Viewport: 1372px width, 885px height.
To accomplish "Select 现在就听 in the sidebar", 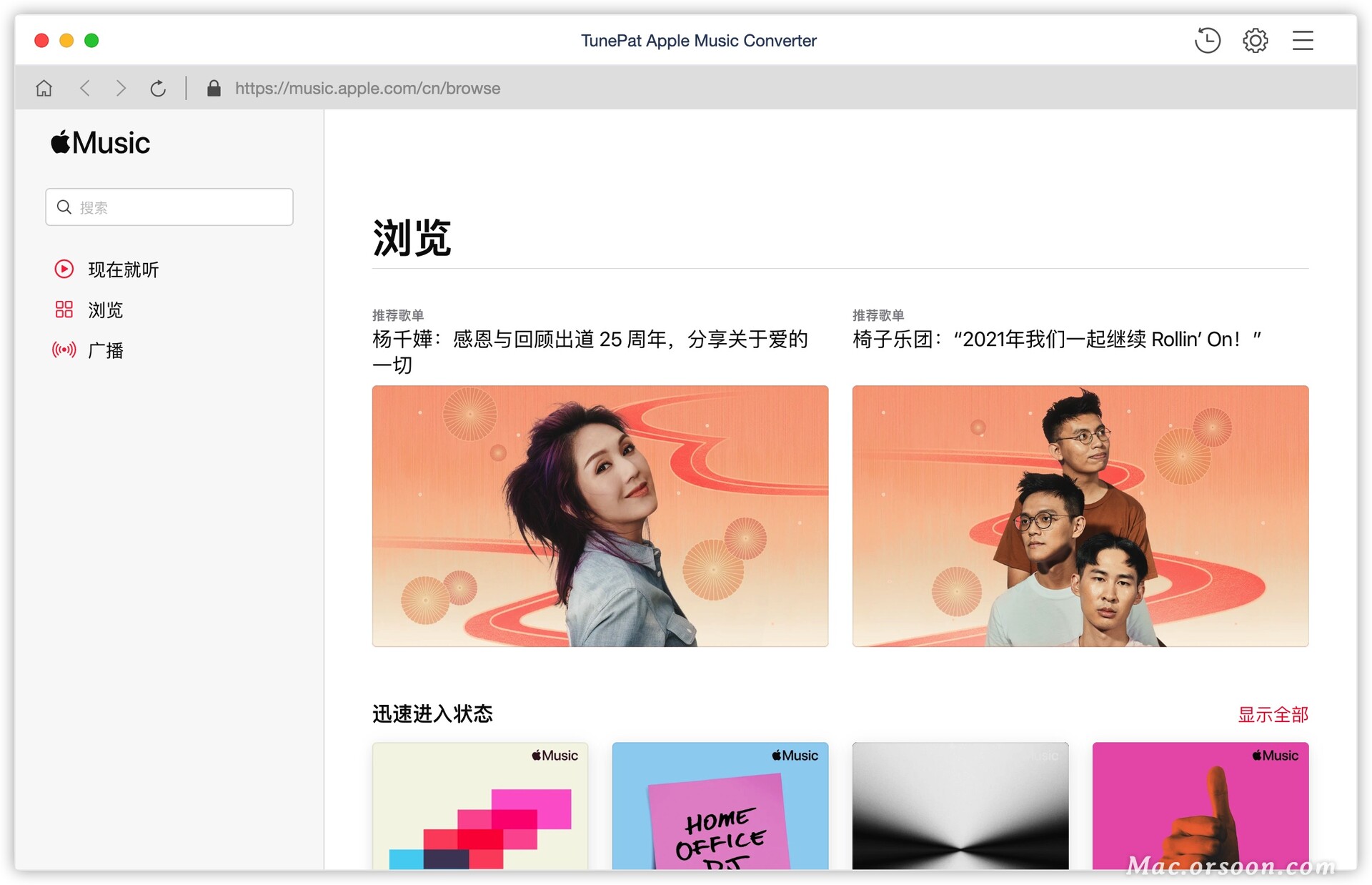I will (122, 270).
